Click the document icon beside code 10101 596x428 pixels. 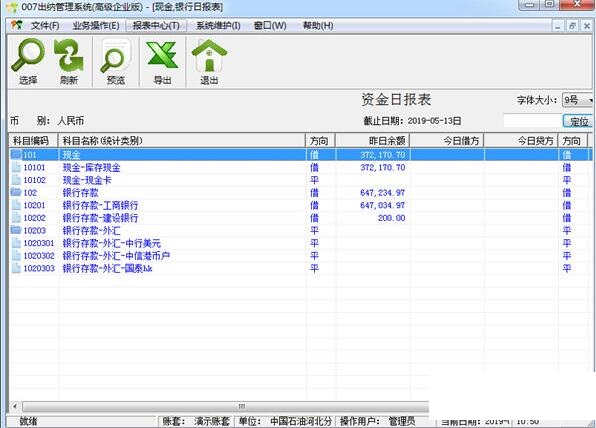tap(16, 167)
